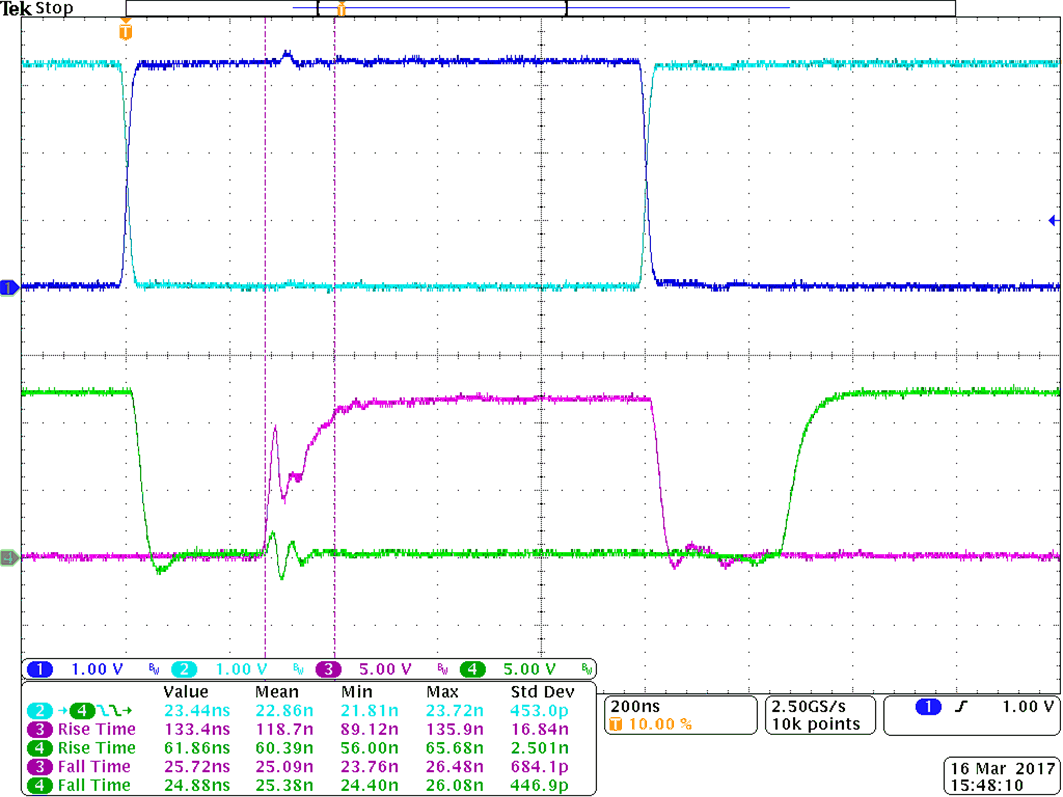
Task: Click the Tek logo
Action: [16, 8]
